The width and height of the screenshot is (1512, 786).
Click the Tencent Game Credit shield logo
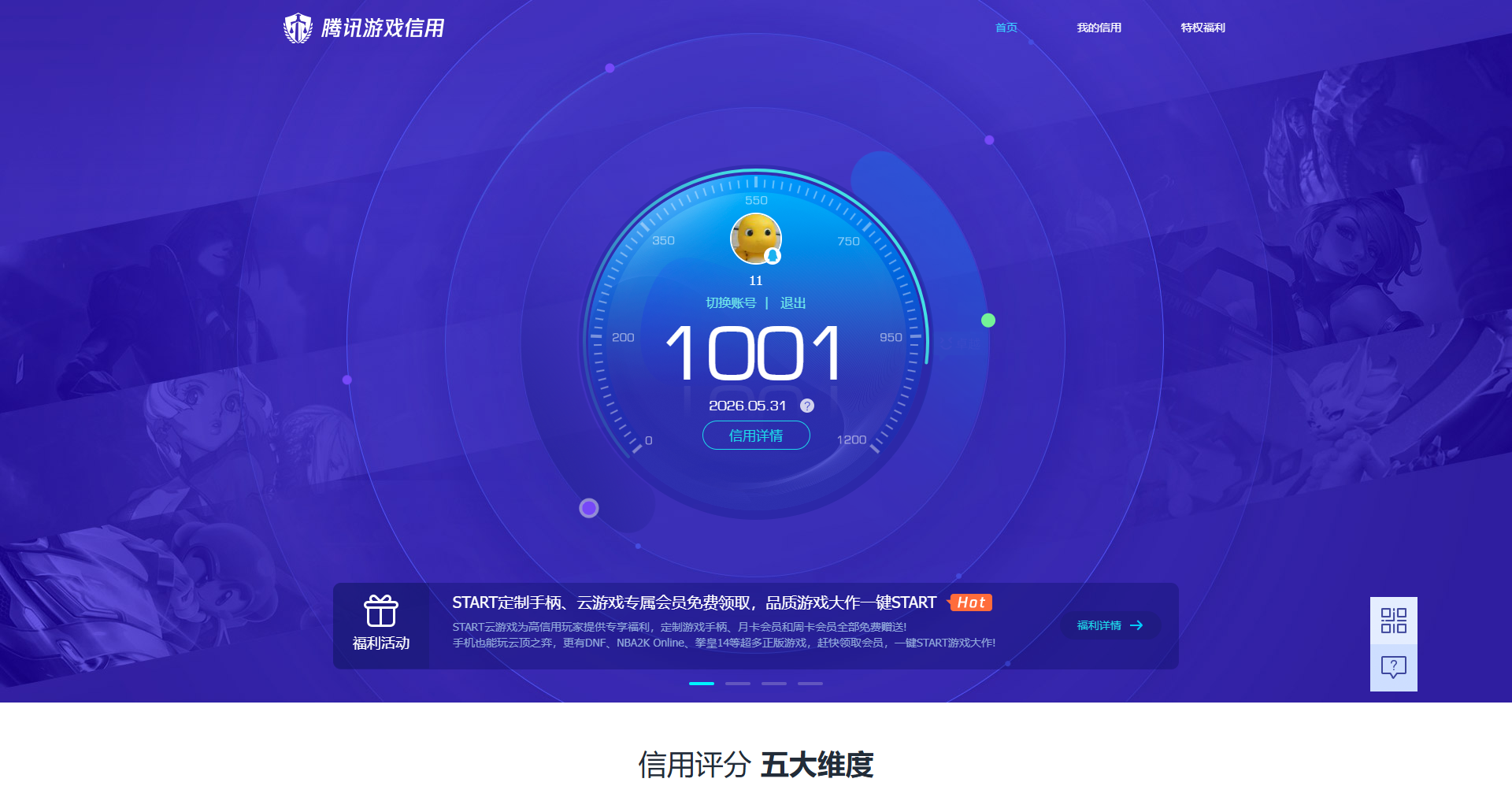click(298, 28)
